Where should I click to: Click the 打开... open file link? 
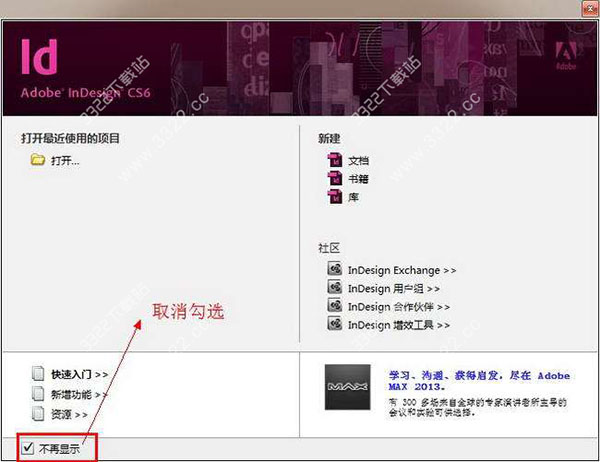65,160
